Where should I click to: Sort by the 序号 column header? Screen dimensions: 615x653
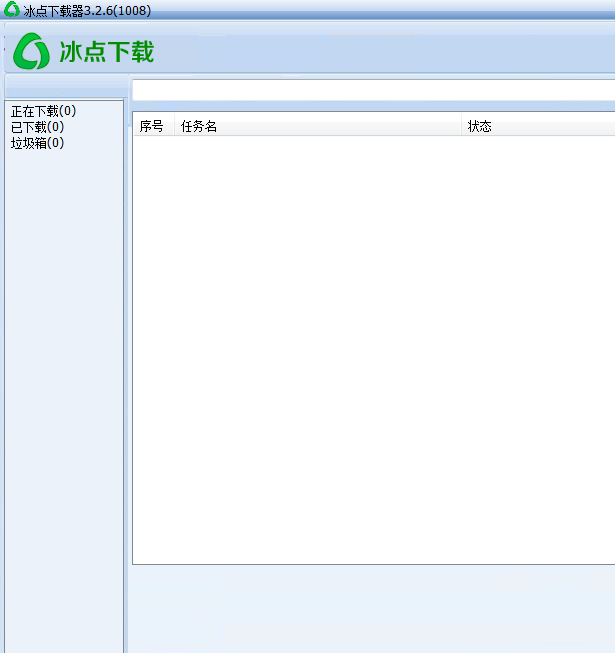[x=153, y=126]
